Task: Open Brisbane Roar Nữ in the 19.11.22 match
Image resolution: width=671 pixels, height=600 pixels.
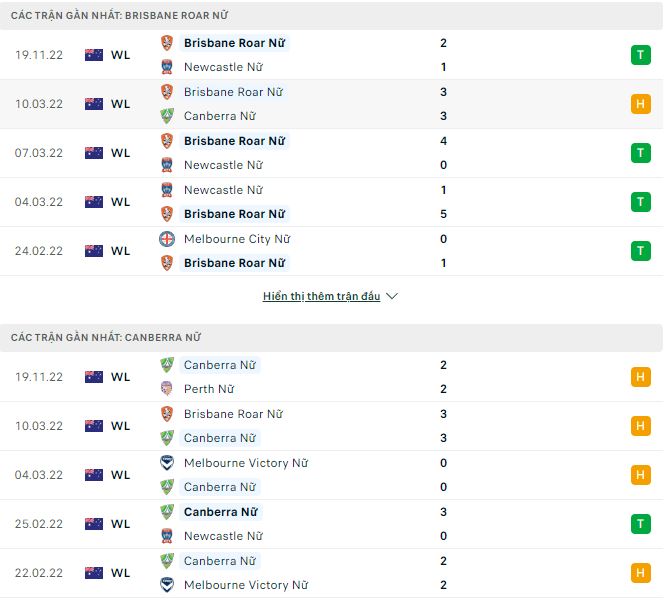Action: [x=235, y=43]
